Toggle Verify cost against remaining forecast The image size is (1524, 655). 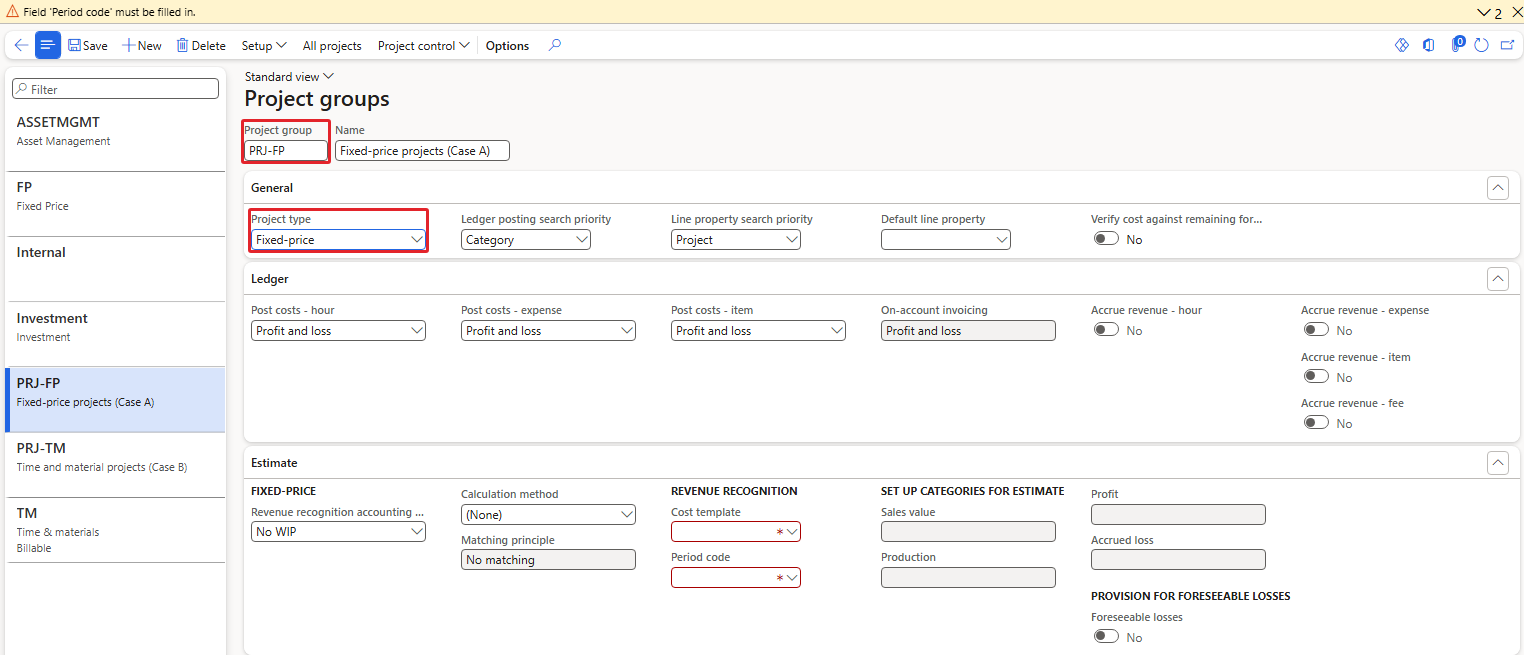point(1106,239)
